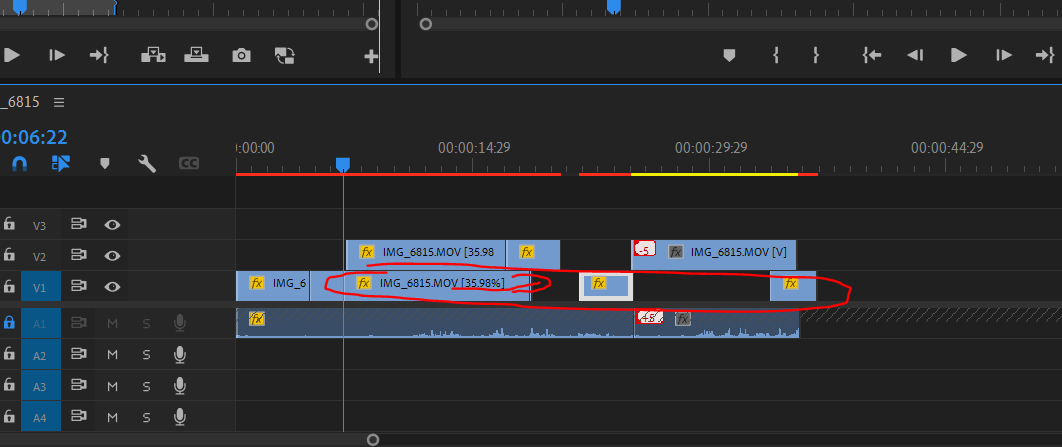
Task: Enable voice-over record on track A1
Action: pos(180,323)
